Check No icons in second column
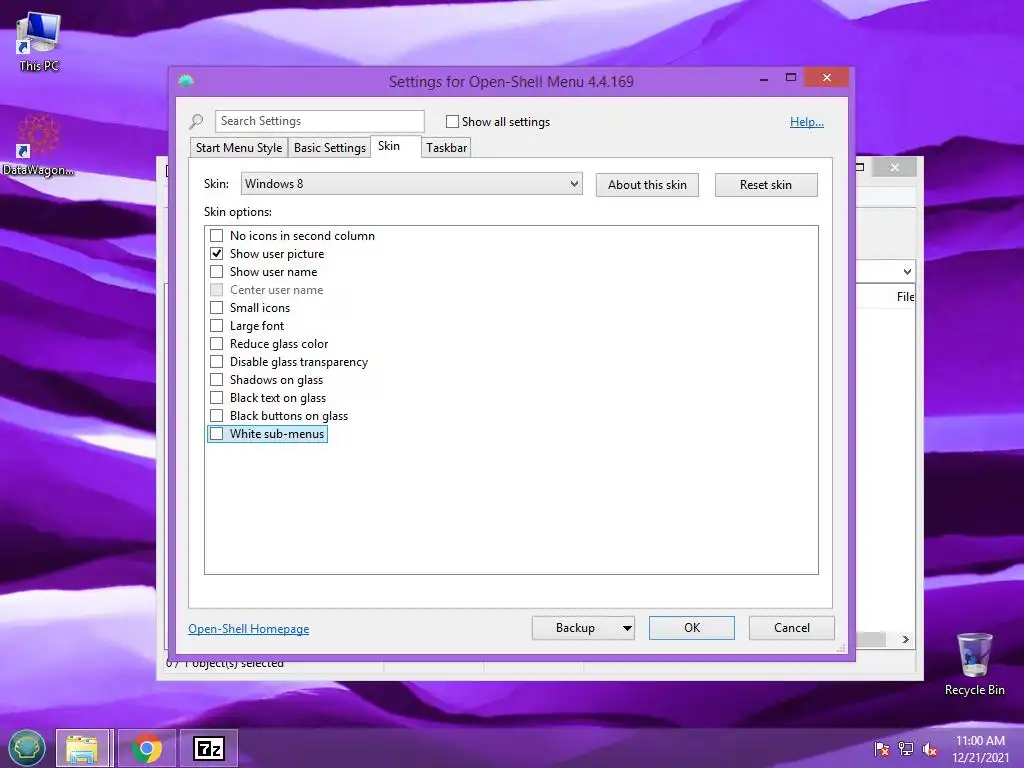Viewport: 1024px width, 768px height. (217, 236)
